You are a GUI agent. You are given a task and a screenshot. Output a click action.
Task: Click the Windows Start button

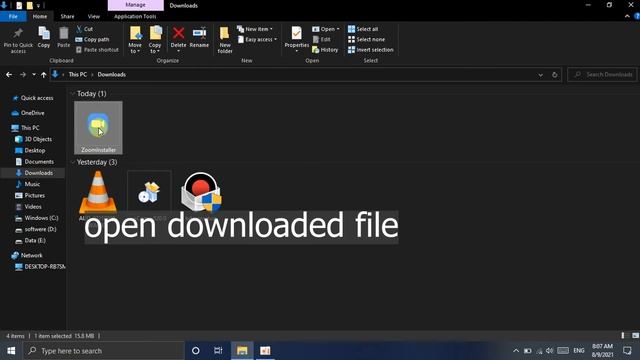click(x=11, y=351)
